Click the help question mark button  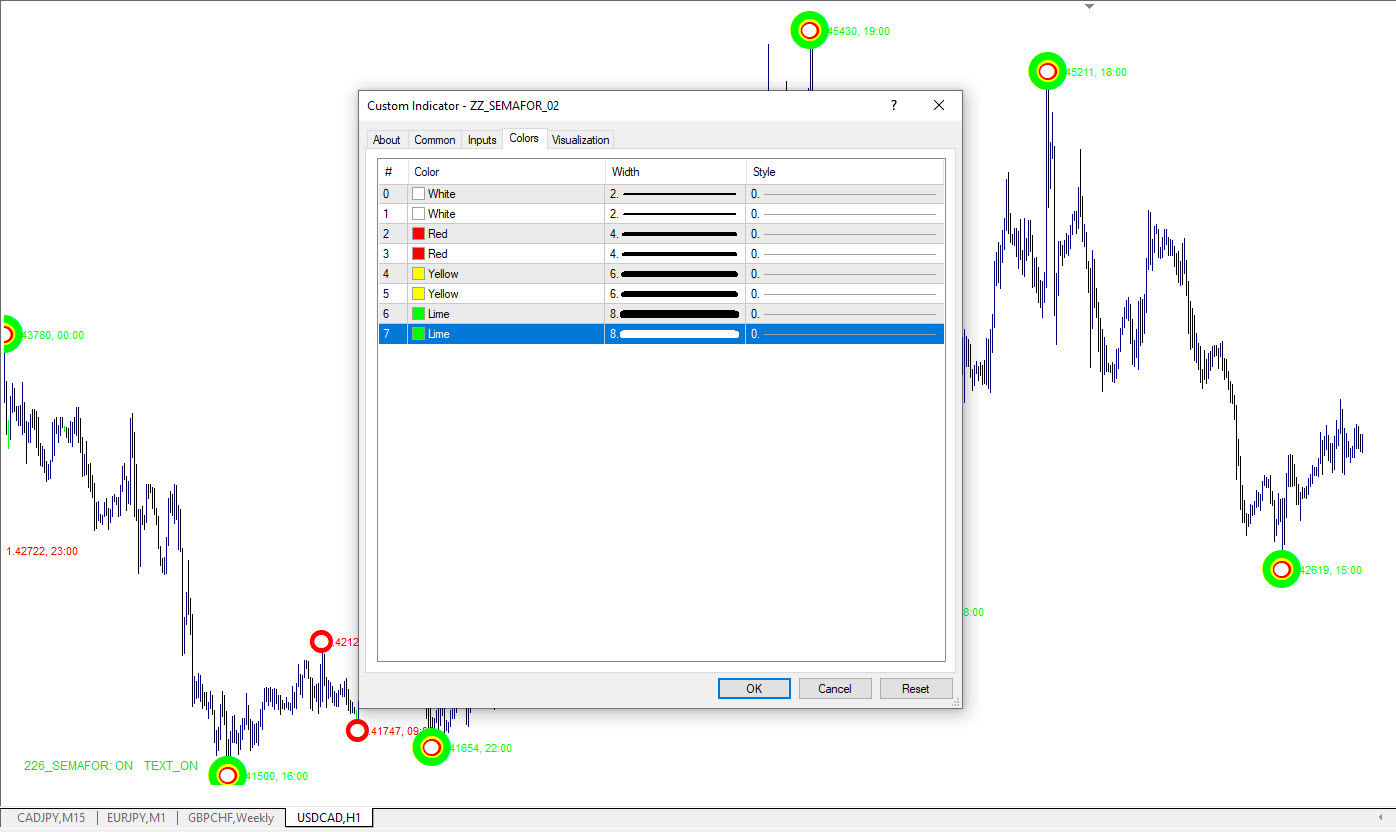point(893,105)
